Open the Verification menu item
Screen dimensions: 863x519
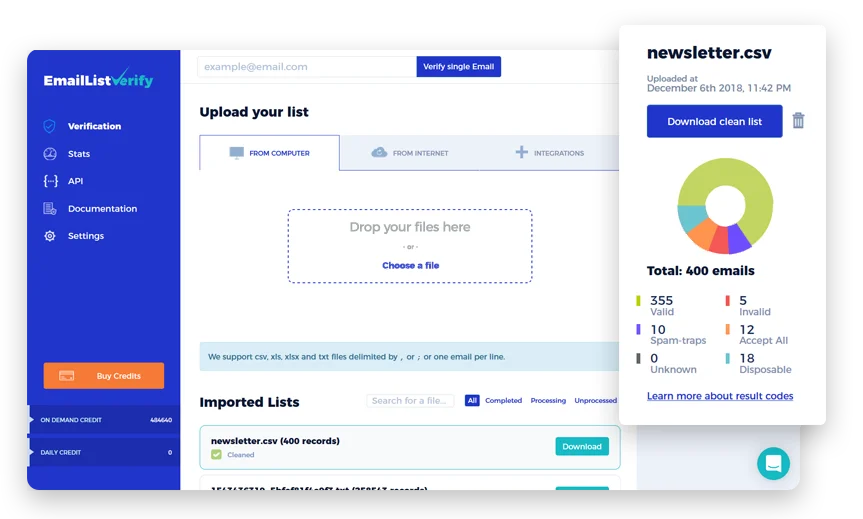coord(94,126)
